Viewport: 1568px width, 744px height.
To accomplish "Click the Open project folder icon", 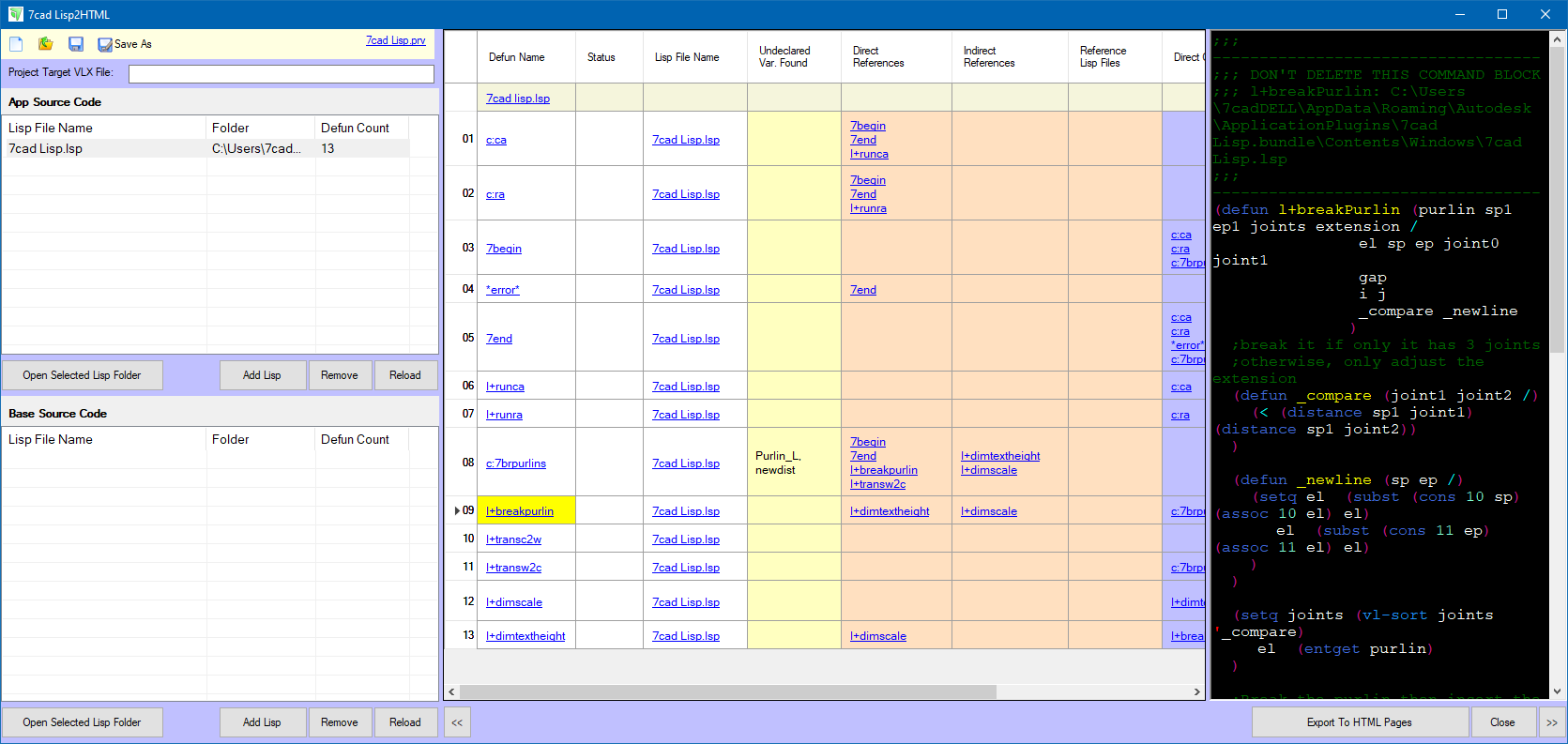I will click(45, 44).
